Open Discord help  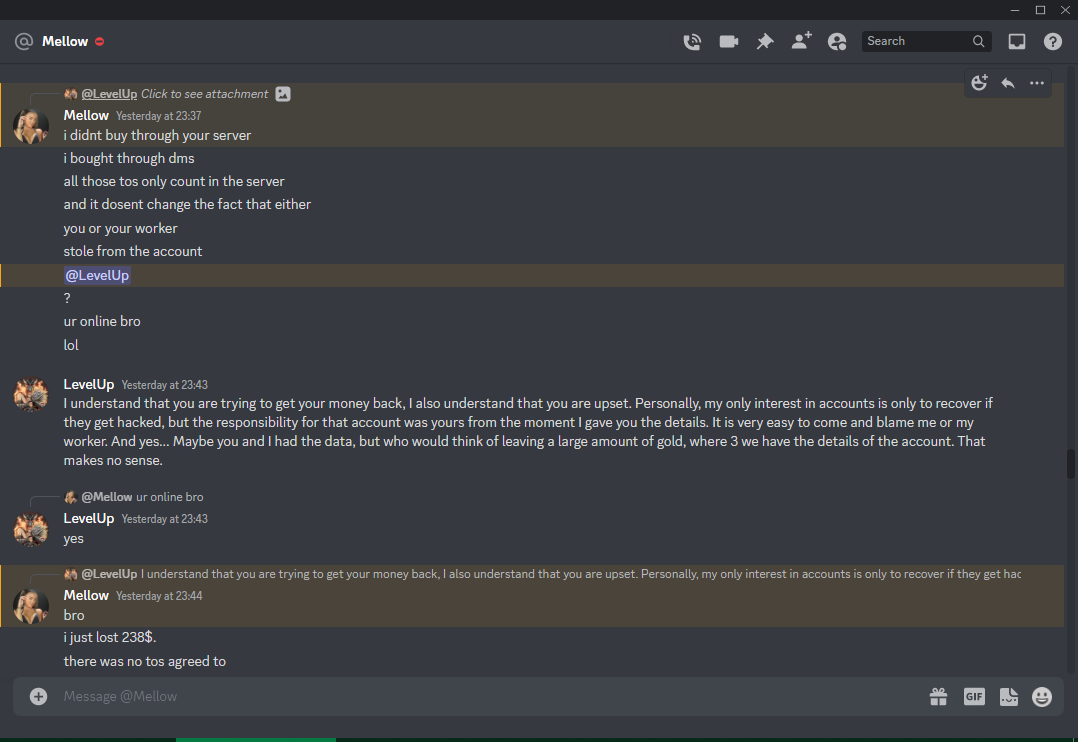coord(1053,42)
